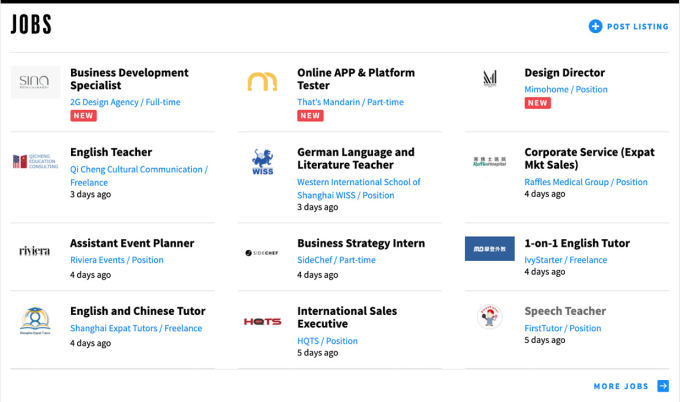The image size is (680, 402).
Task: Open German Language and Literature Teacher listing
Action: tap(355, 159)
